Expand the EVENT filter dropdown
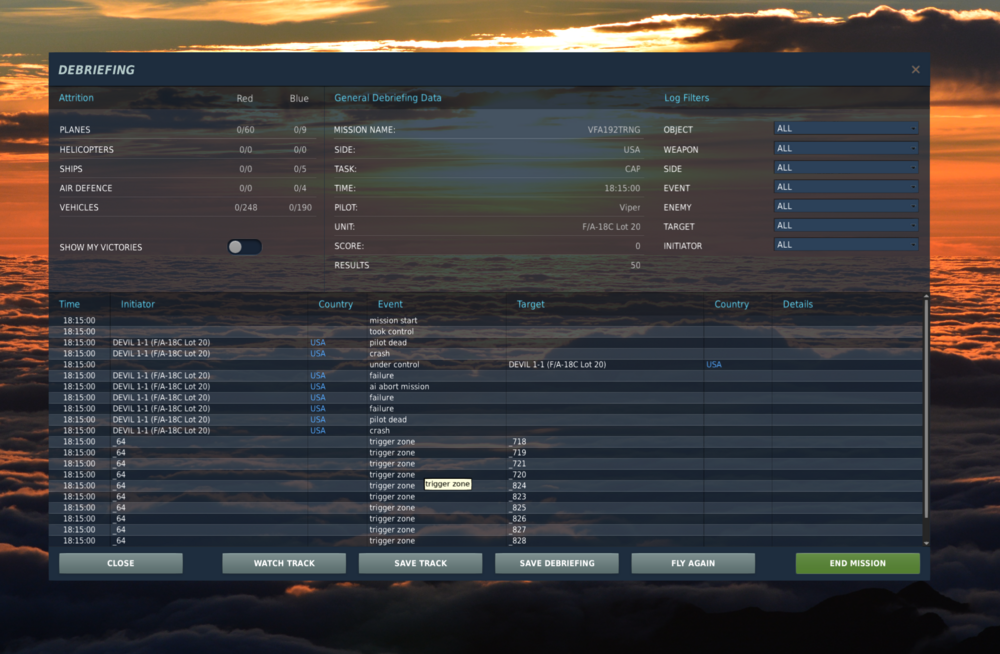1000x654 pixels. (846, 187)
